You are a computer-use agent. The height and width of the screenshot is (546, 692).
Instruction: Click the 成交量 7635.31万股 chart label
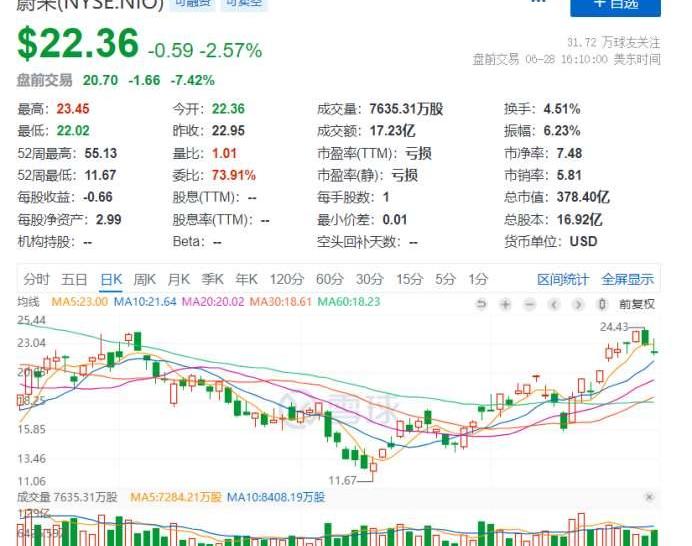click(x=67, y=497)
